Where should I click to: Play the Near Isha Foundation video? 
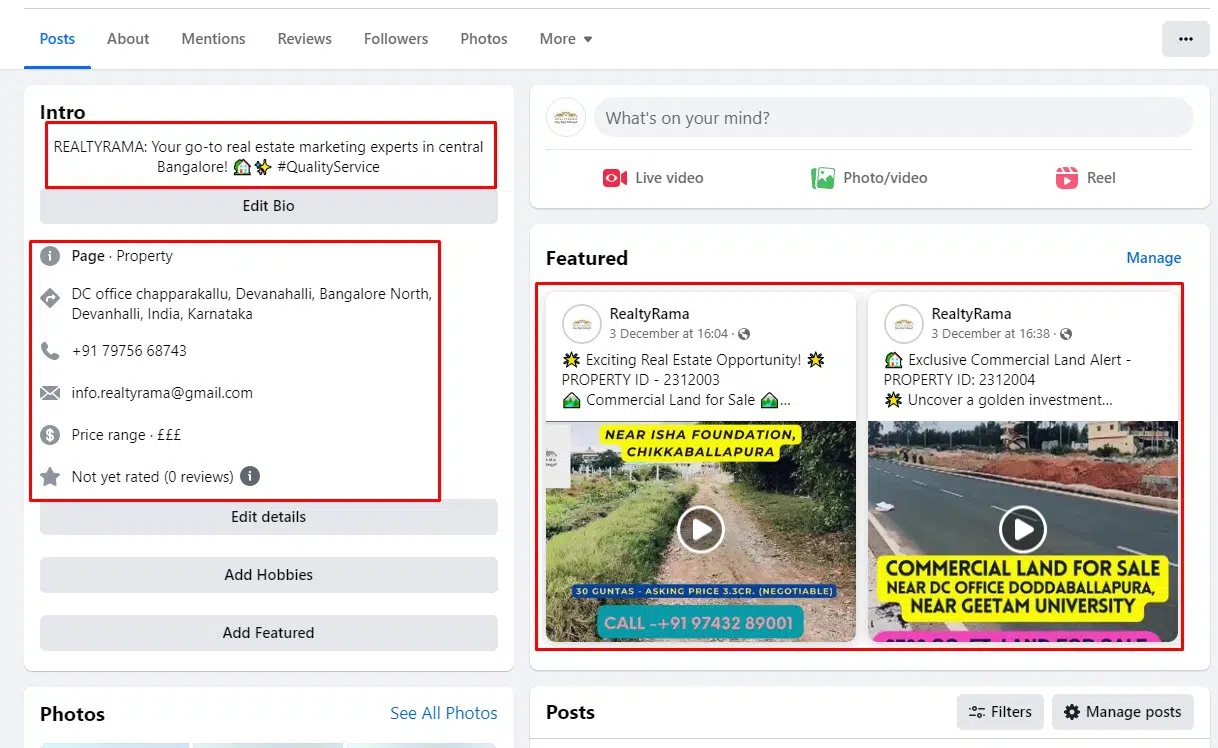pyautogui.click(x=700, y=528)
